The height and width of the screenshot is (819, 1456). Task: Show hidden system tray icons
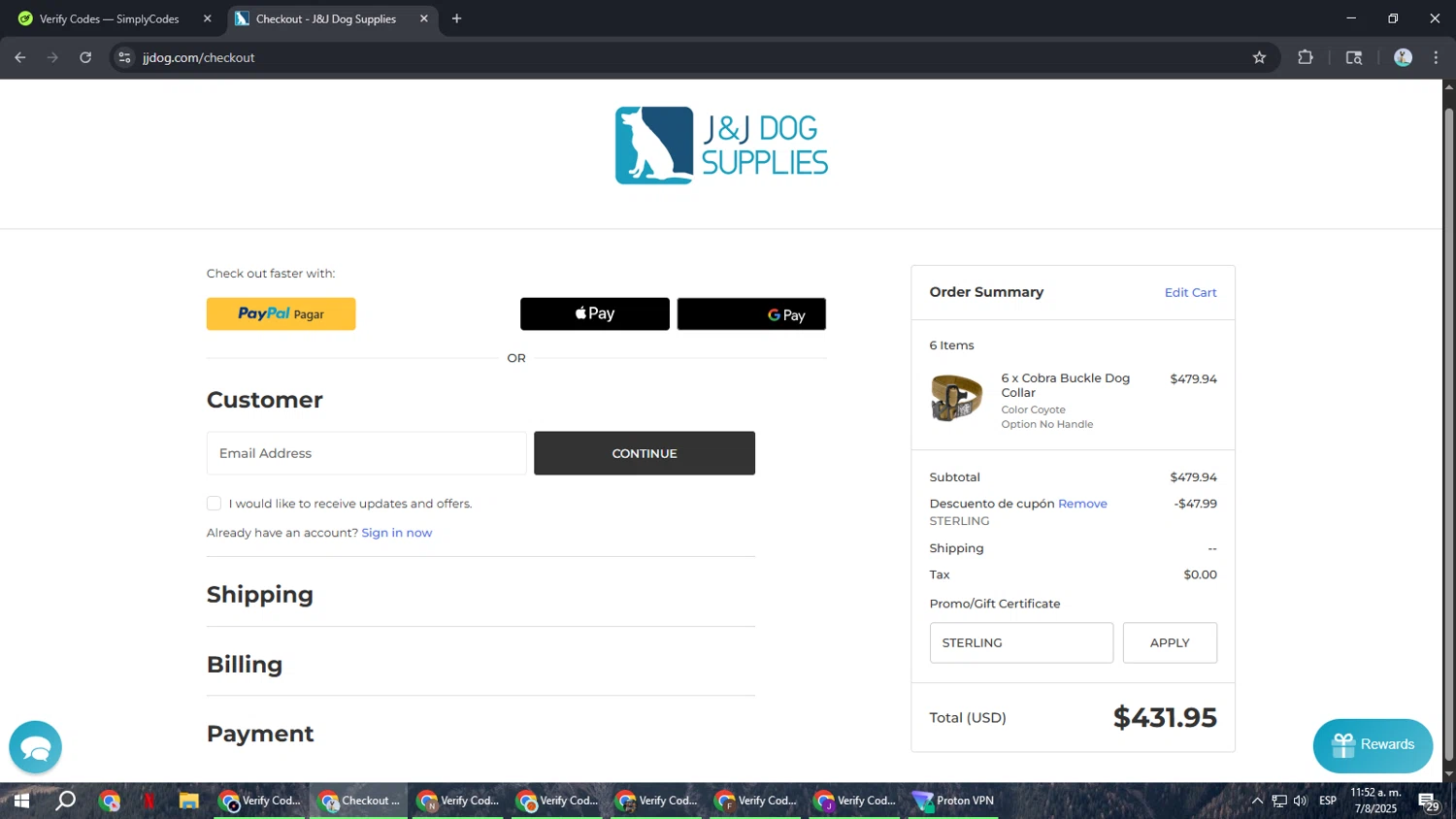tap(1257, 801)
